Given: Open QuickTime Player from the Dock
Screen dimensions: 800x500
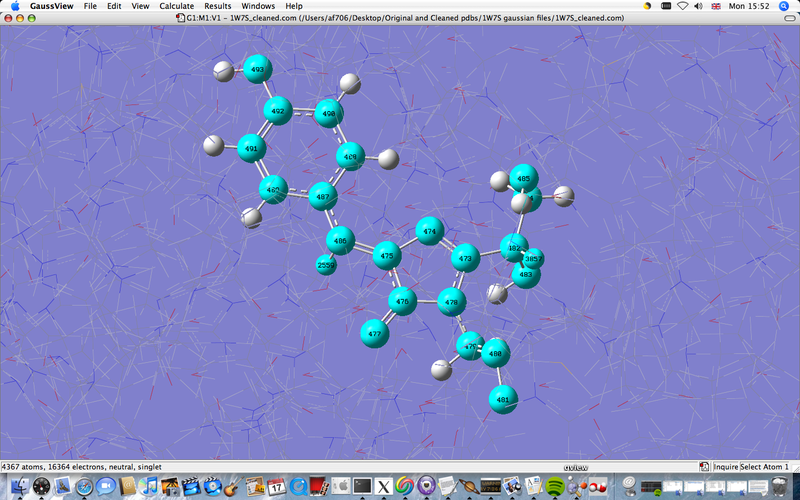Looking at the screenshot, I should (298, 486).
